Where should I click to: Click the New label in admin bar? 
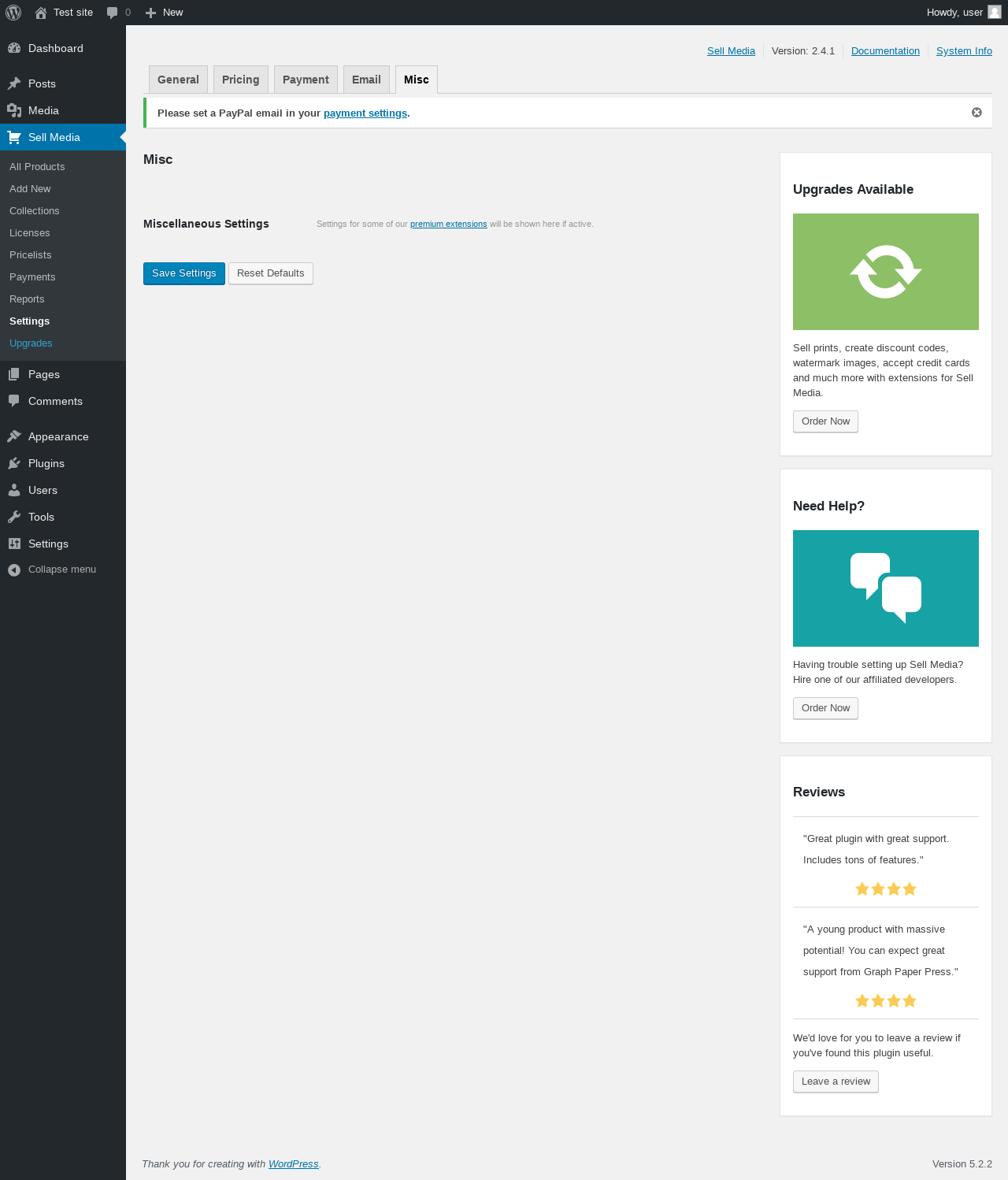172,13
